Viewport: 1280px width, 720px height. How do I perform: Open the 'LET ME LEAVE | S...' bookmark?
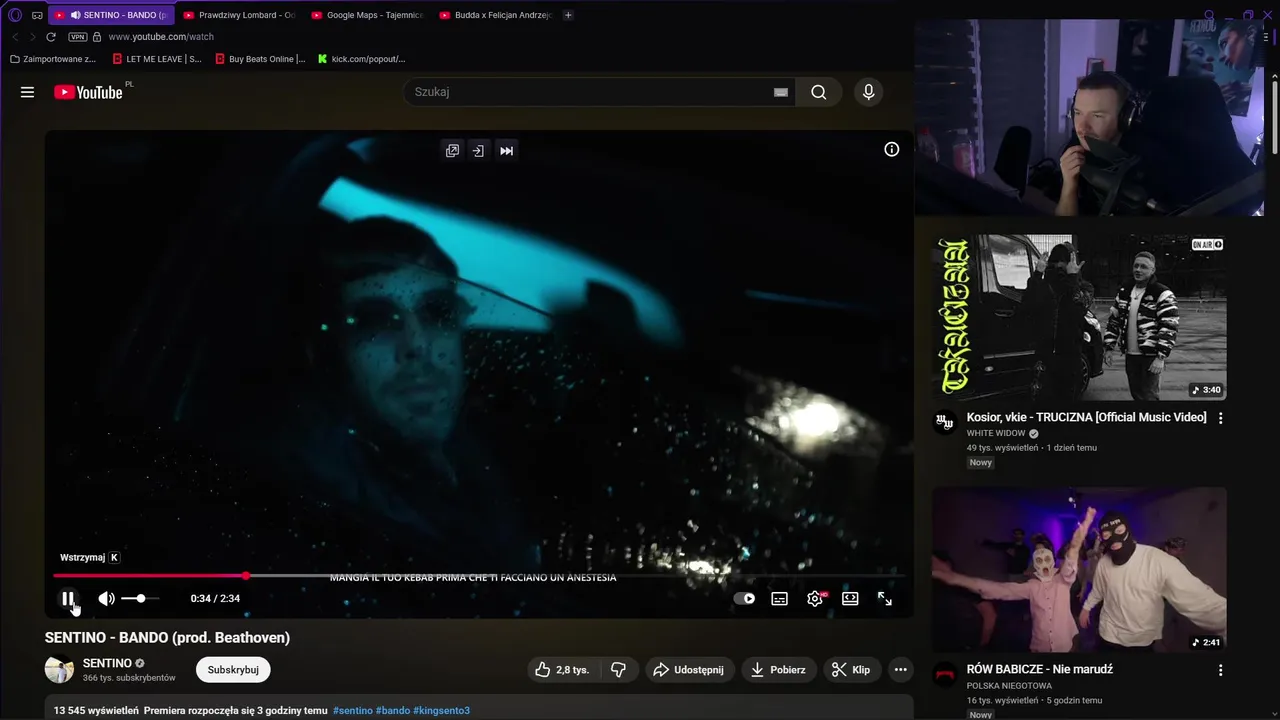(157, 59)
